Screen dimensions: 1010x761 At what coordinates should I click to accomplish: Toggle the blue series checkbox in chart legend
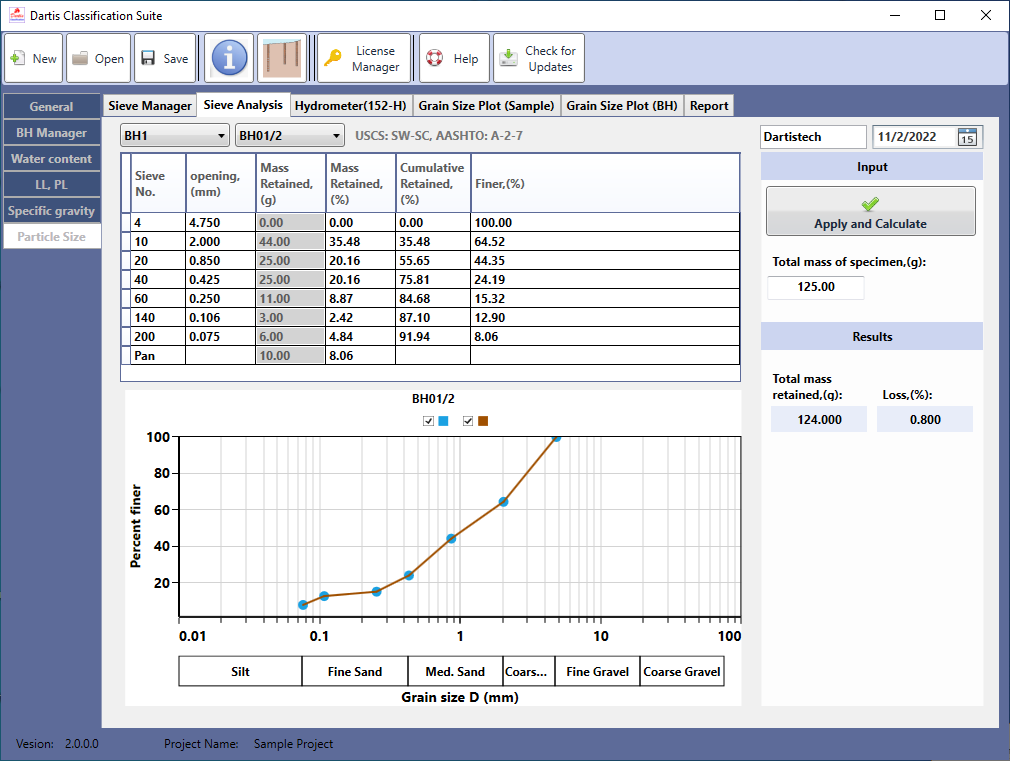[x=428, y=421]
